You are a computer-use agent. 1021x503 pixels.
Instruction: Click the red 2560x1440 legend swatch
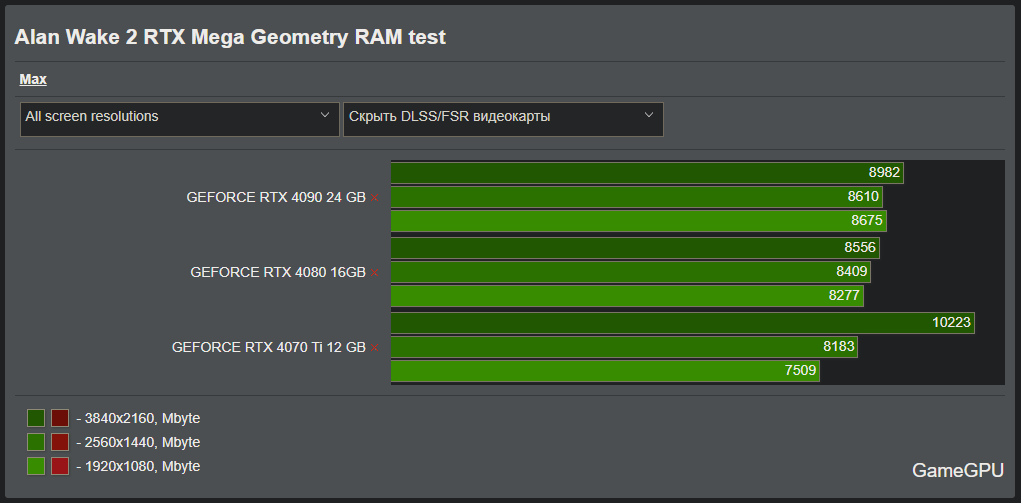coord(60,442)
